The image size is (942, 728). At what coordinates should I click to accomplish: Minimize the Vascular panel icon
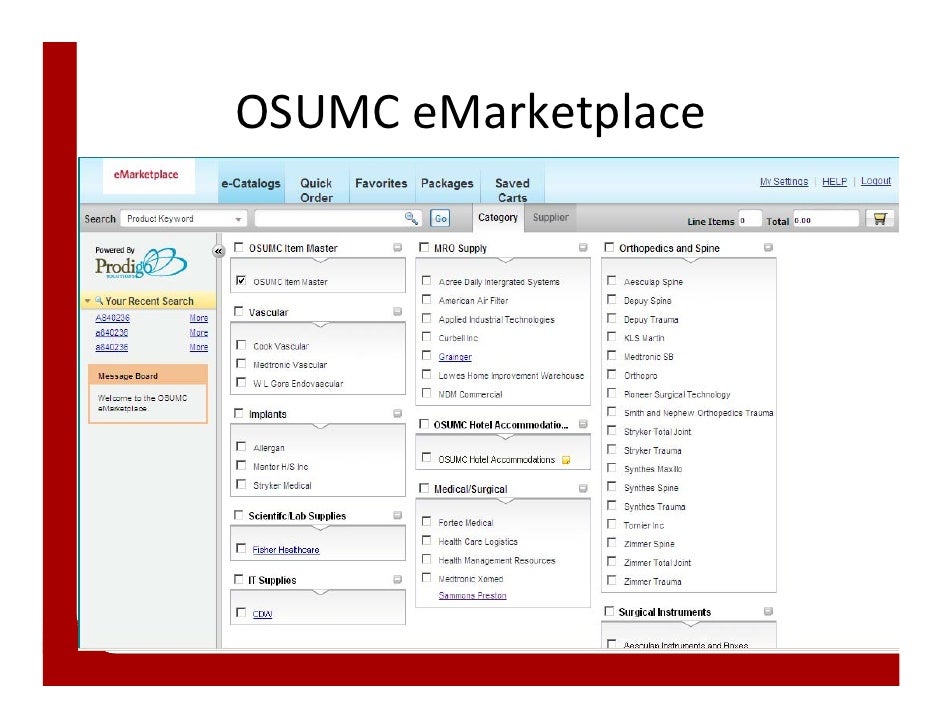(x=397, y=311)
